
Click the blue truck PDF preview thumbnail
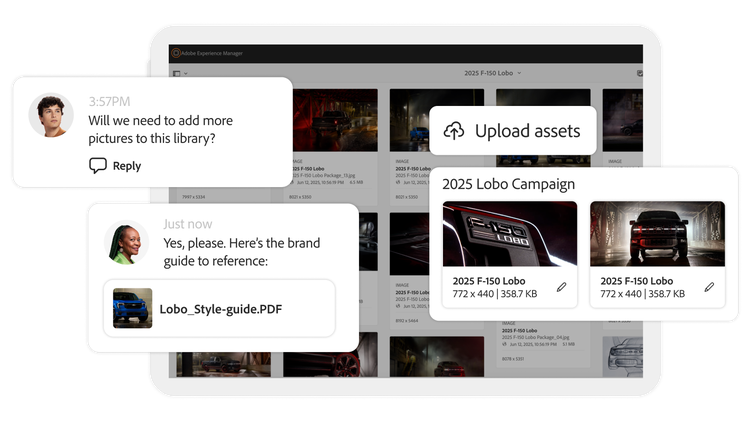133,308
